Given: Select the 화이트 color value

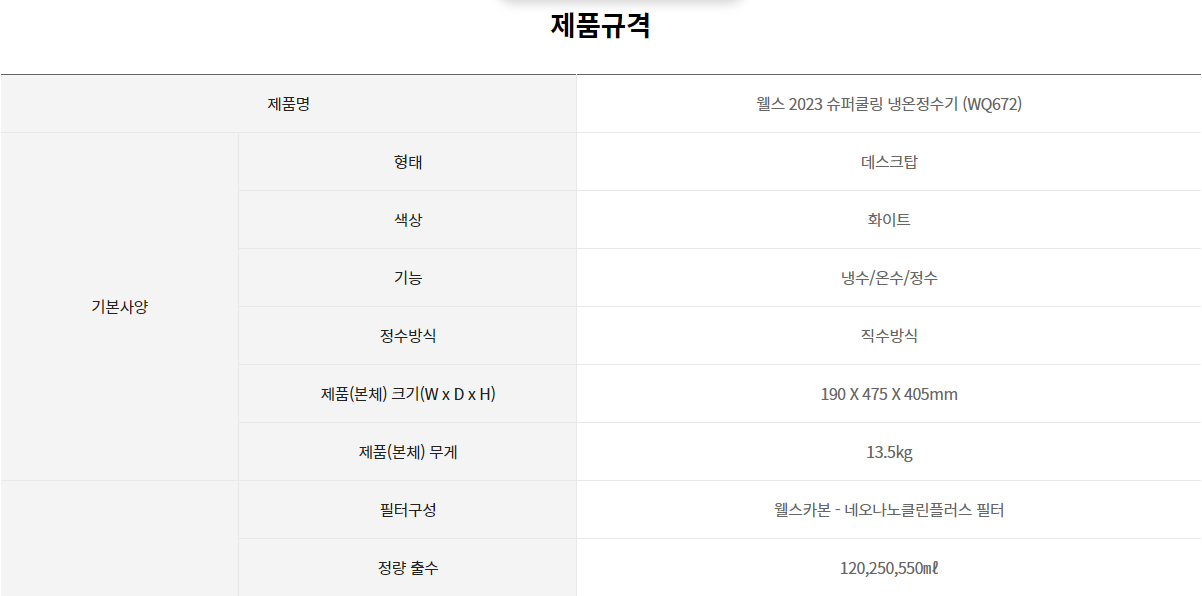Looking at the screenshot, I should (889, 220).
